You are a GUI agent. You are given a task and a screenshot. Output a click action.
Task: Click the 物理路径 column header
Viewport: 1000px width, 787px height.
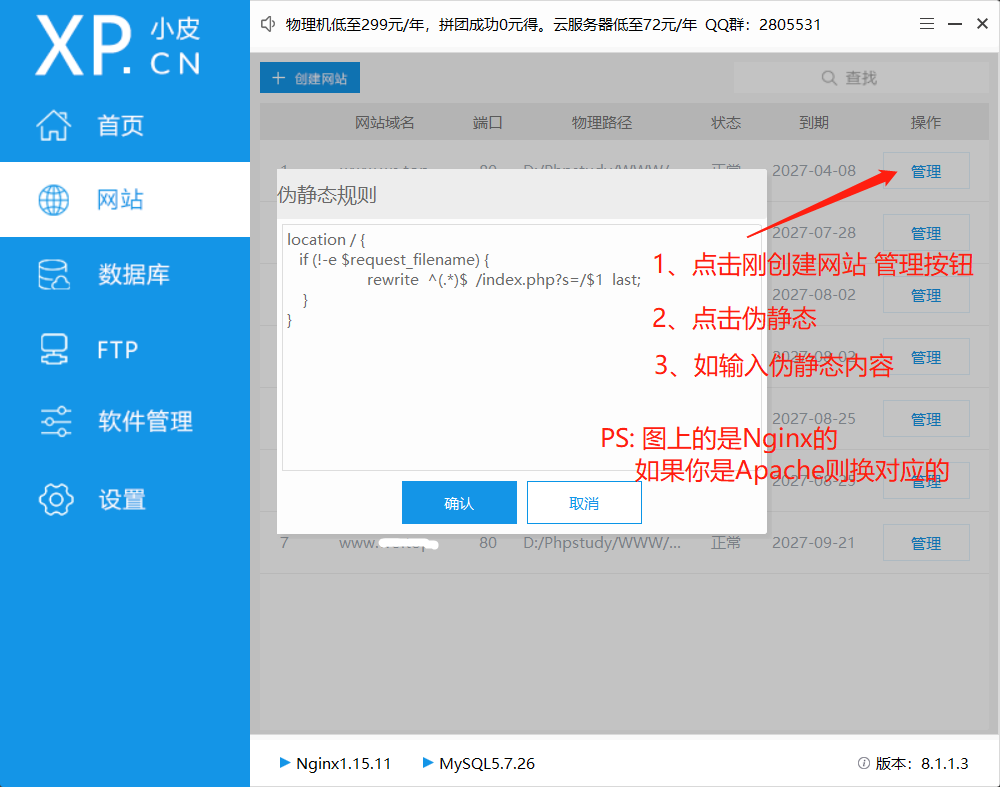[601, 122]
